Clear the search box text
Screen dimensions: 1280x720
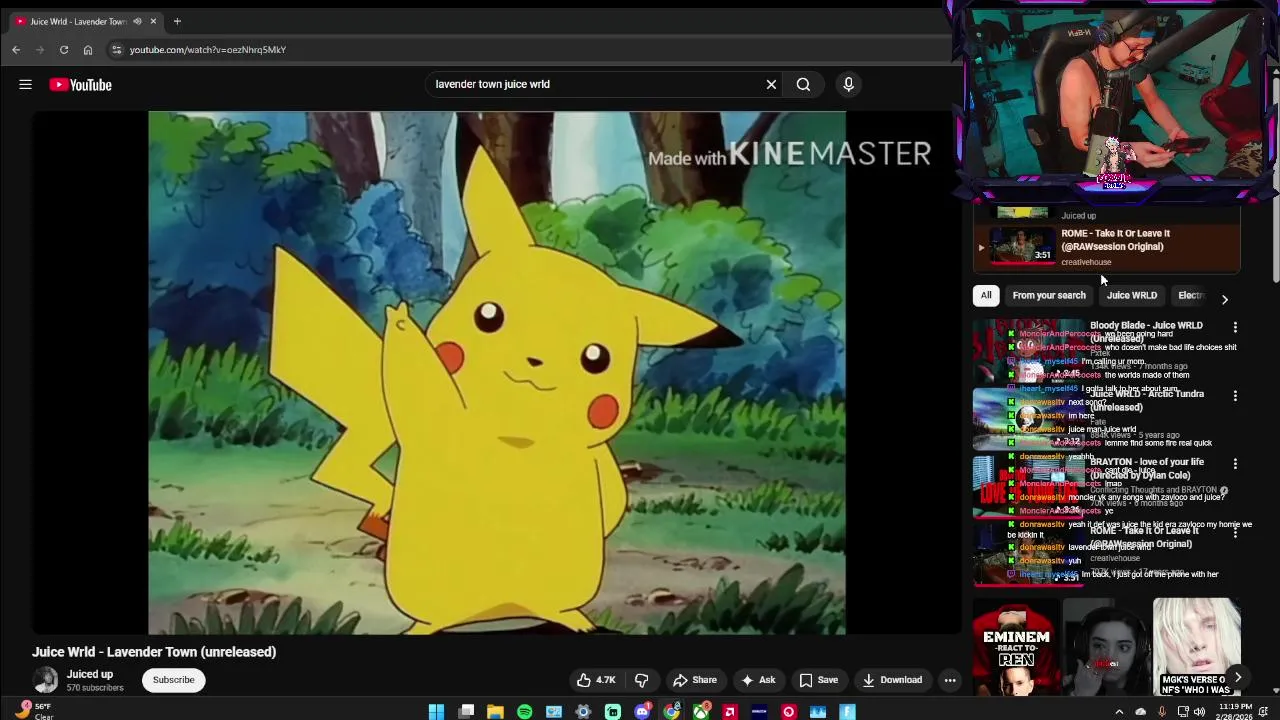[x=771, y=85]
